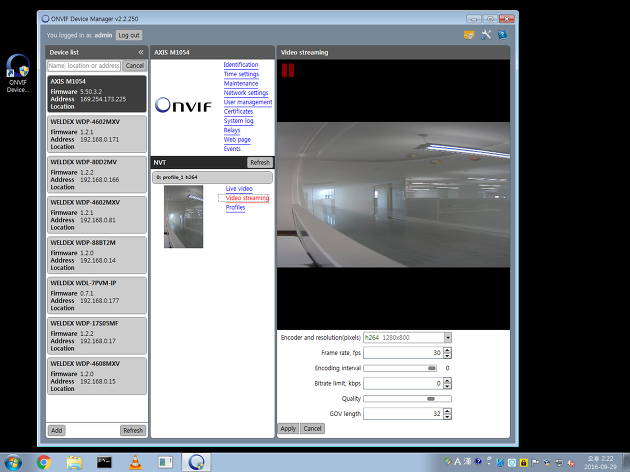Open Action Center flag tray icon
The height and width of the screenshot is (472, 630).
[x=535, y=463]
